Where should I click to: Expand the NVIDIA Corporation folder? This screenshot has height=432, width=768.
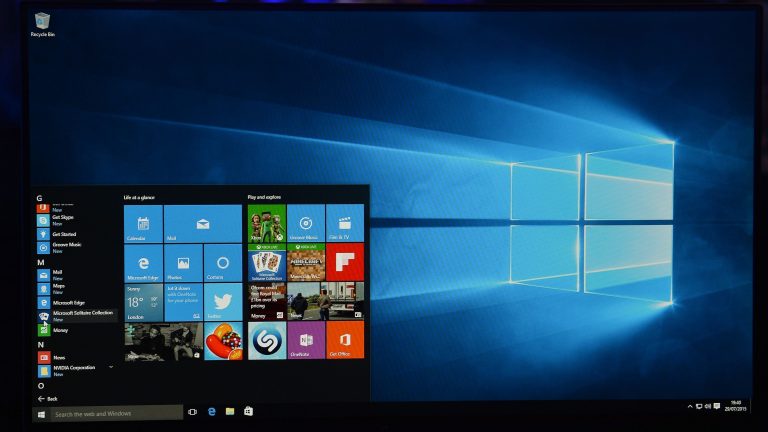tap(110, 367)
